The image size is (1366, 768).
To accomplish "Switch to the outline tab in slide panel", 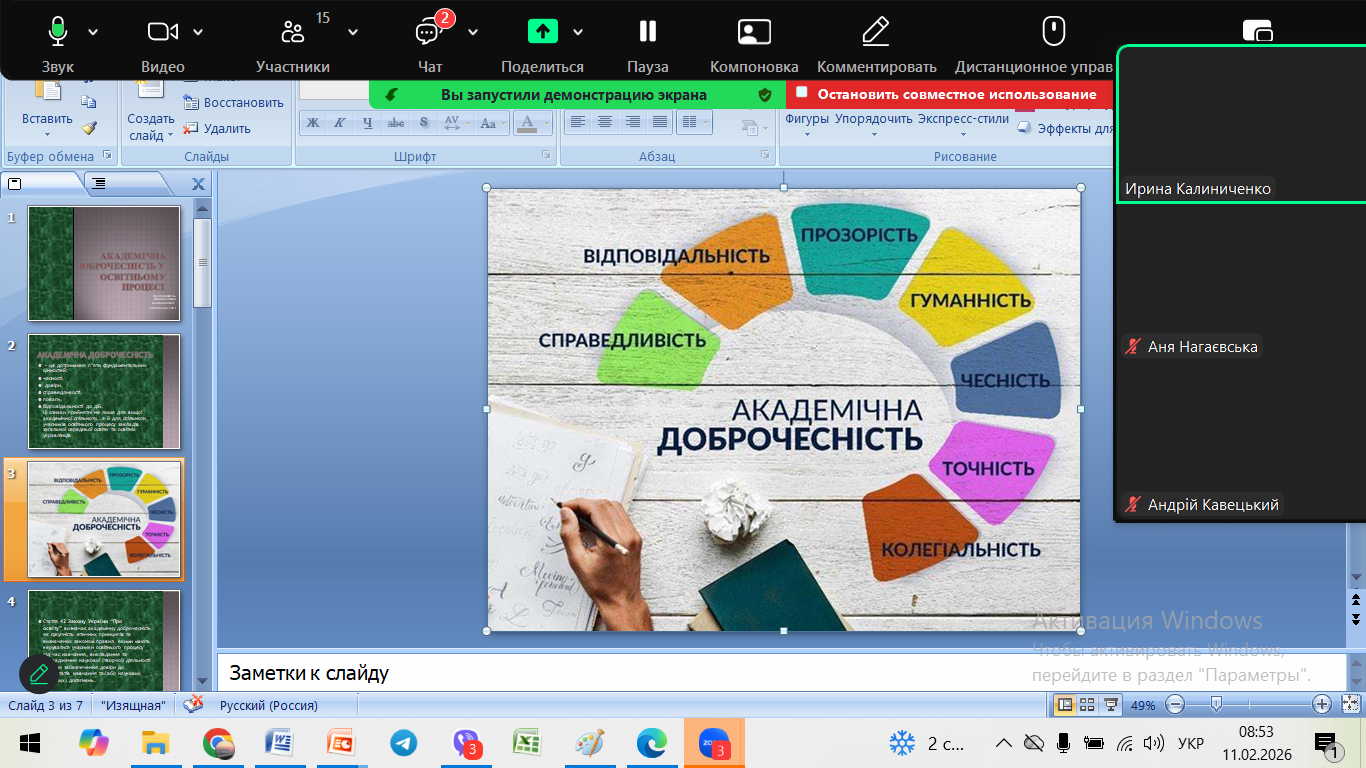I will 100,183.
